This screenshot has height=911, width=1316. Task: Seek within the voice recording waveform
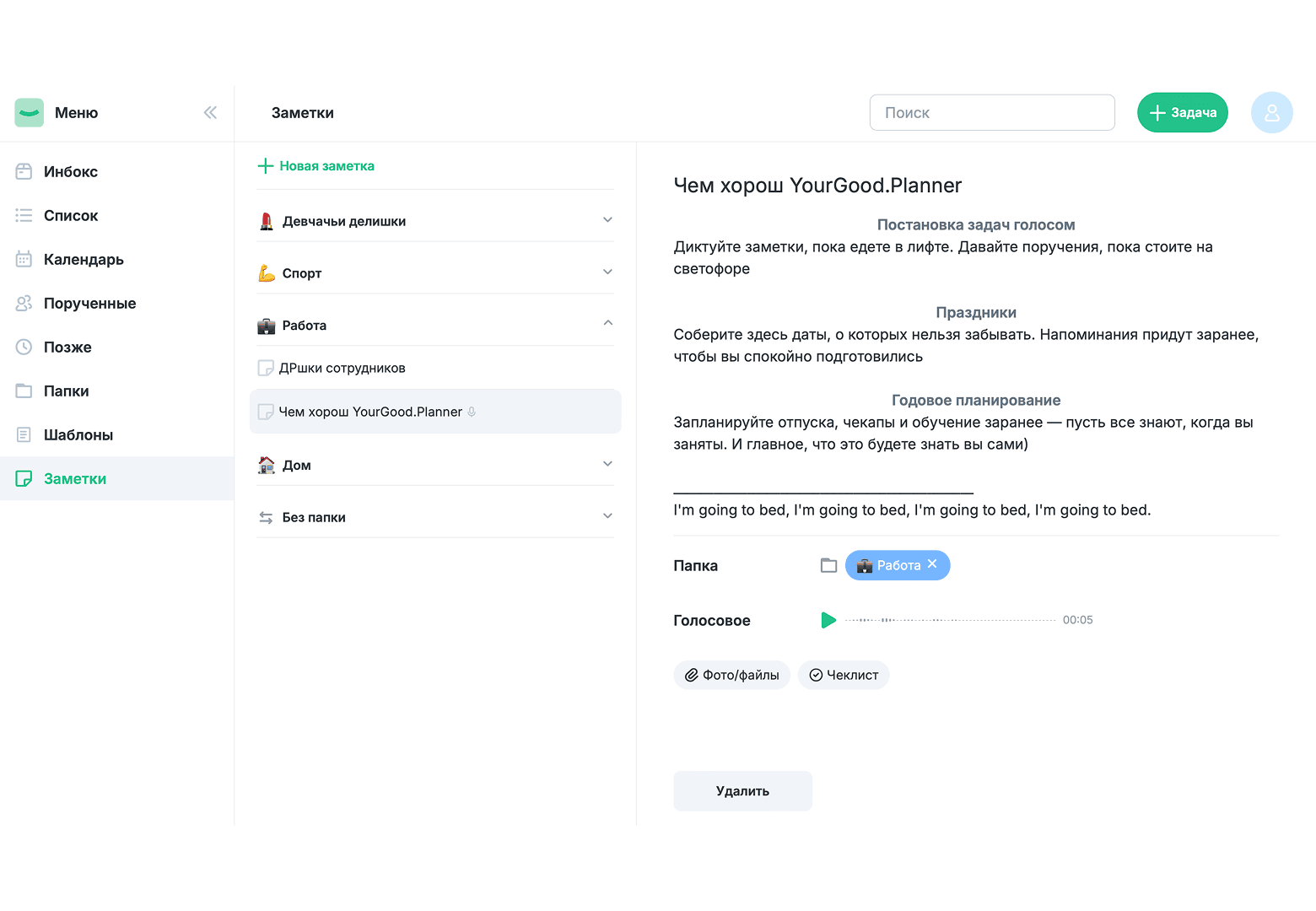pos(950,621)
